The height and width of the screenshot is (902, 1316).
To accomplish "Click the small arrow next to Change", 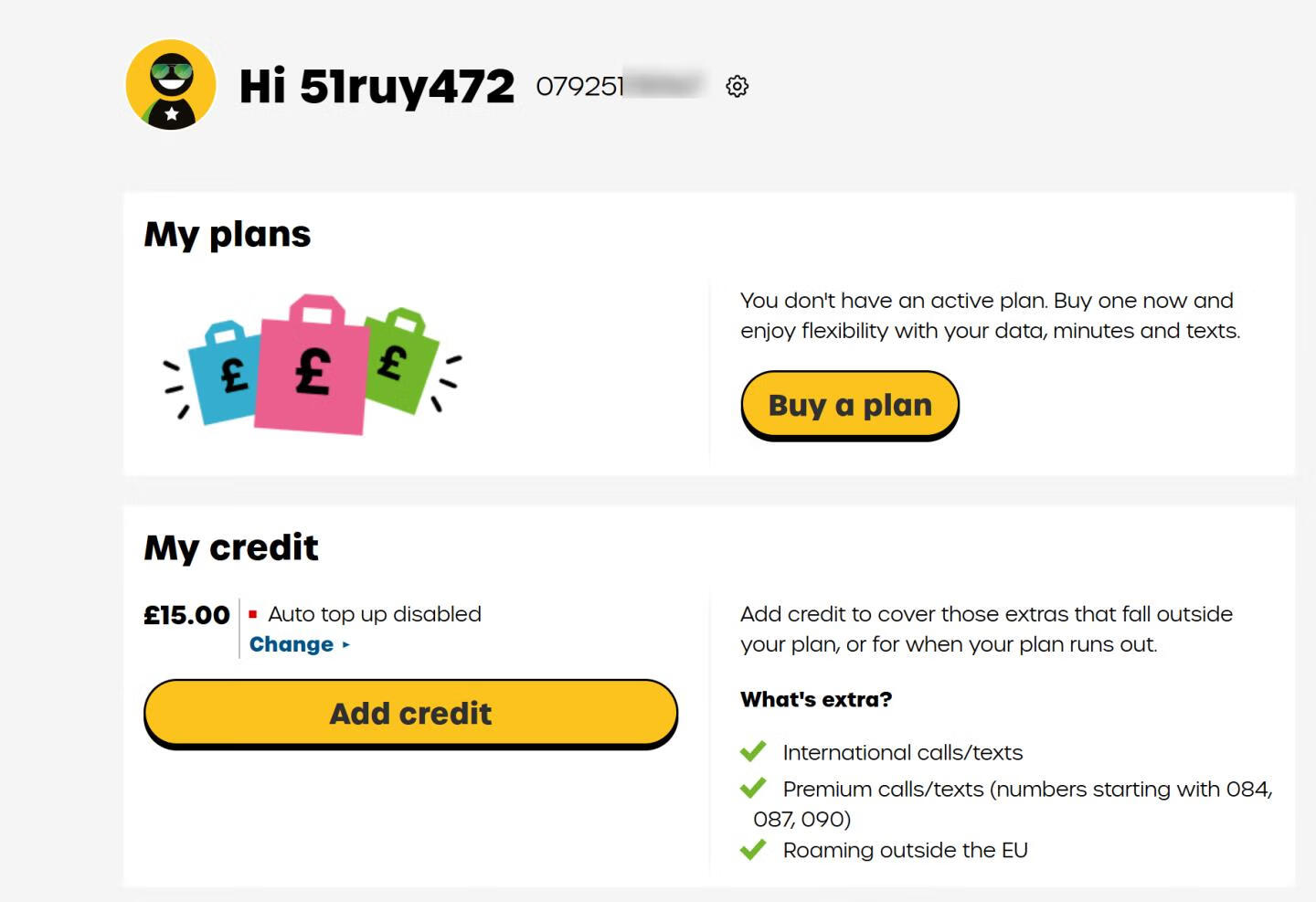I will coord(346,644).
